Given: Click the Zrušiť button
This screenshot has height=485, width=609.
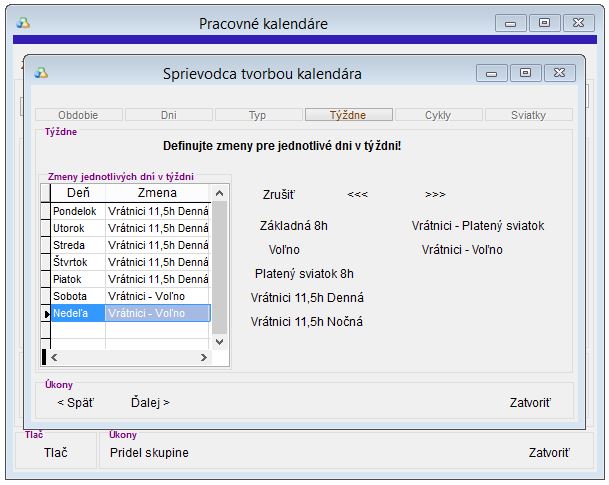Looking at the screenshot, I should 279,194.
